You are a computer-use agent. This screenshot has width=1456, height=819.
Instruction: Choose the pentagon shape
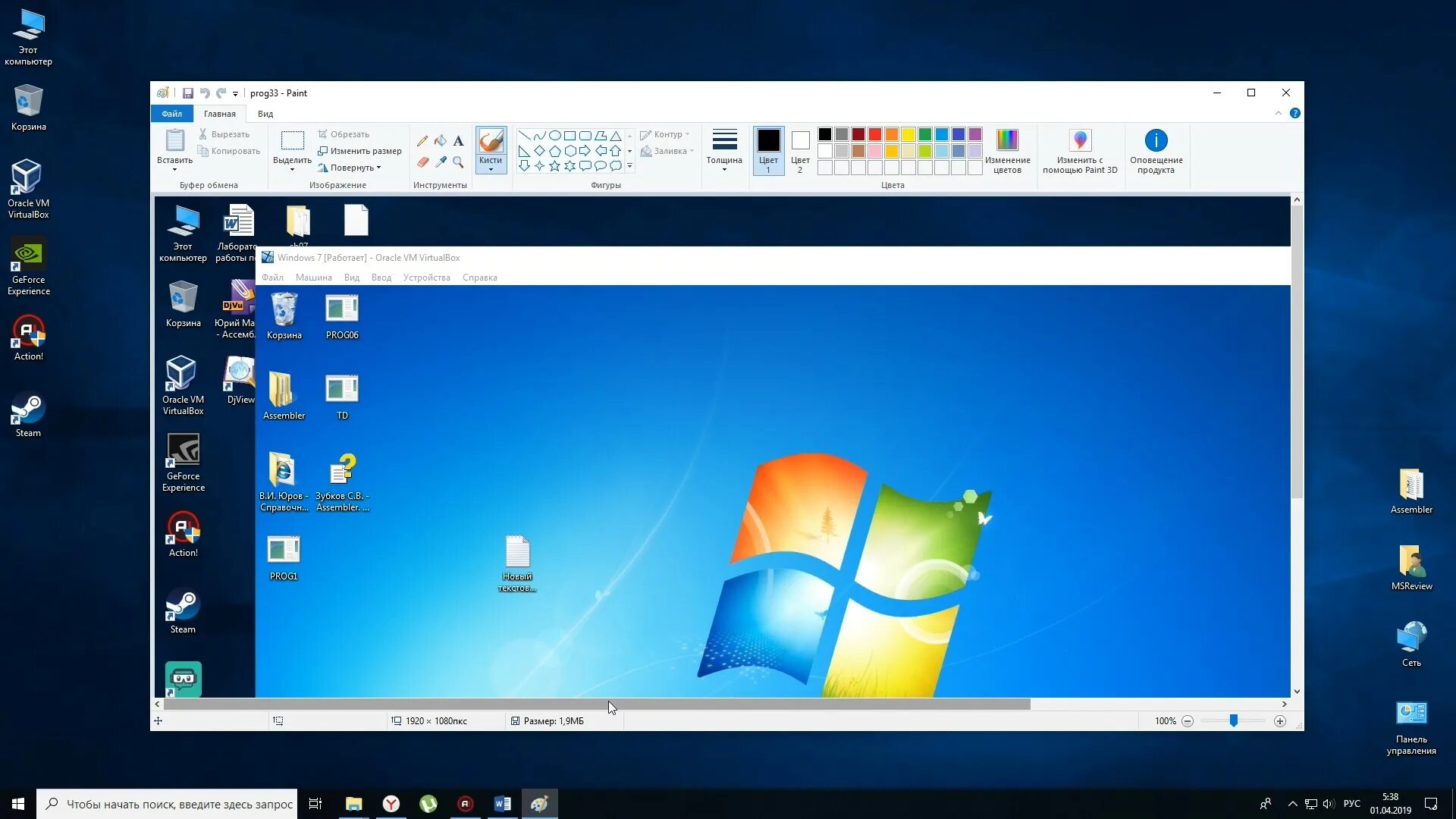click(x=554, y=151)
